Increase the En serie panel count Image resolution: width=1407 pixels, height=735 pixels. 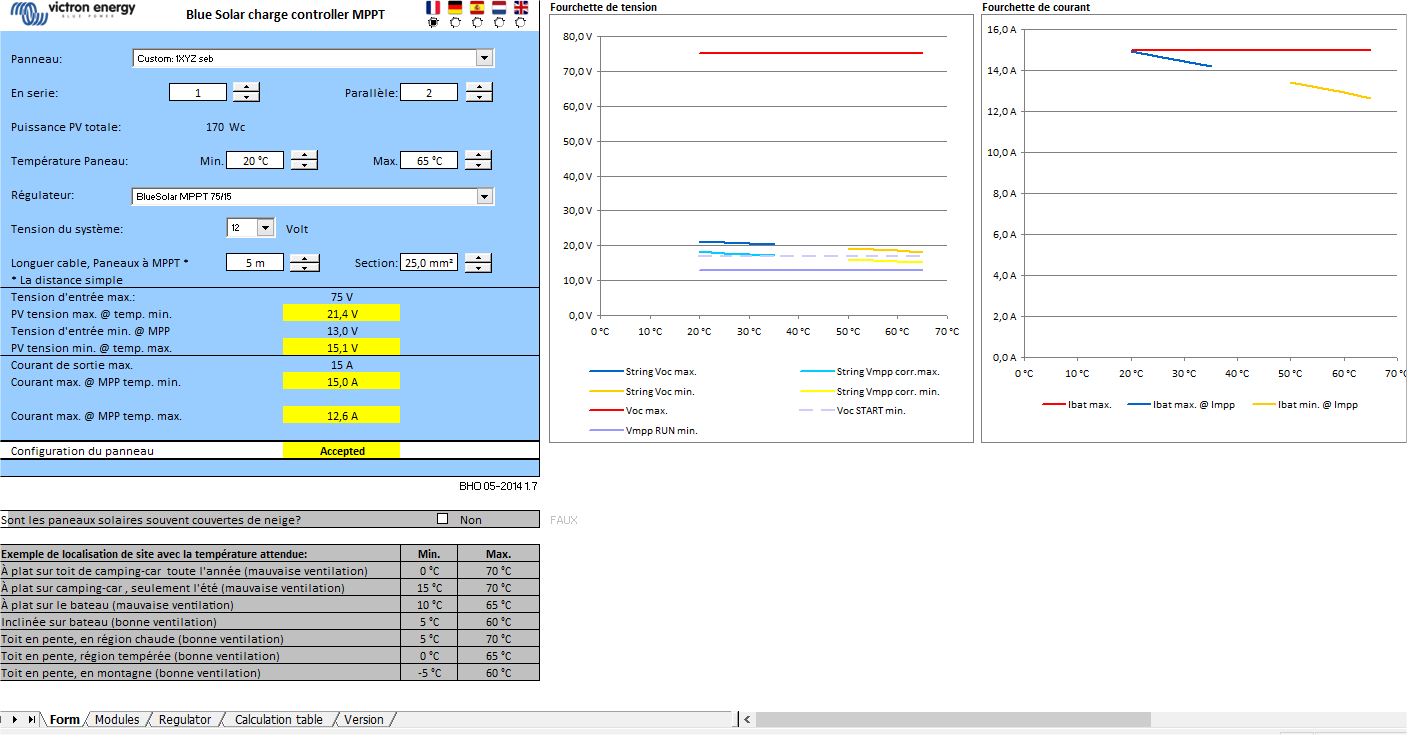pyautogui.click(x=246, y=87)
